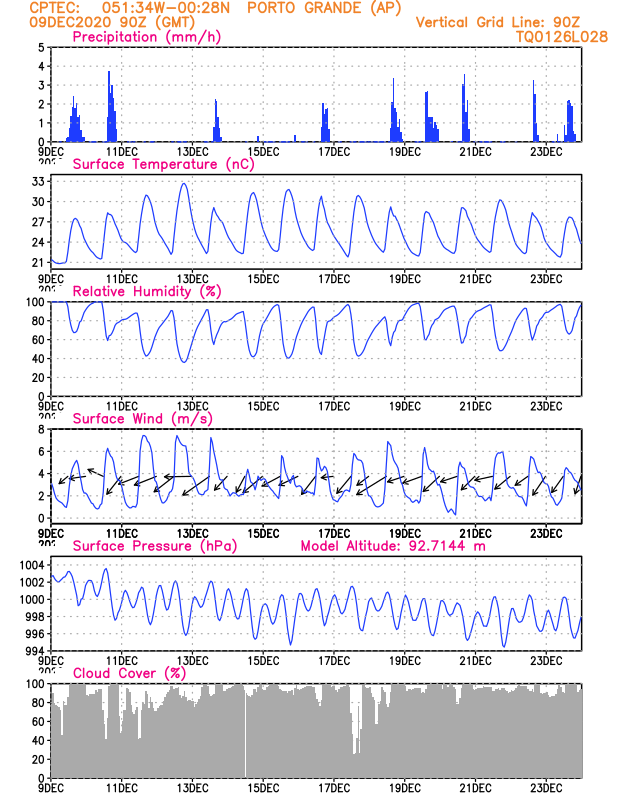
Task: Click the TQ0126L028 model label
Action: tap(561, 37)
